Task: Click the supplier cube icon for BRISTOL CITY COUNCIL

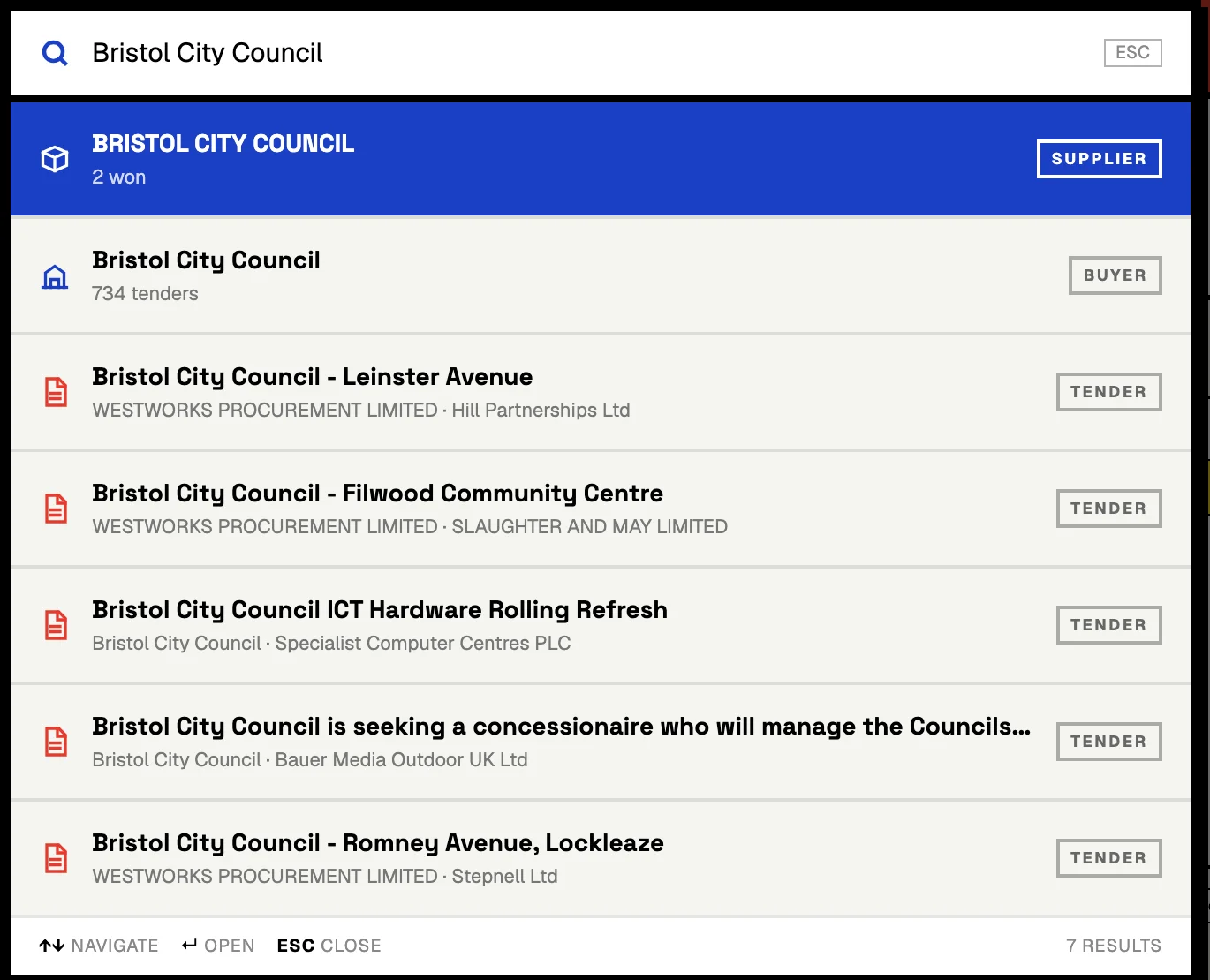Action: [55, 159]
